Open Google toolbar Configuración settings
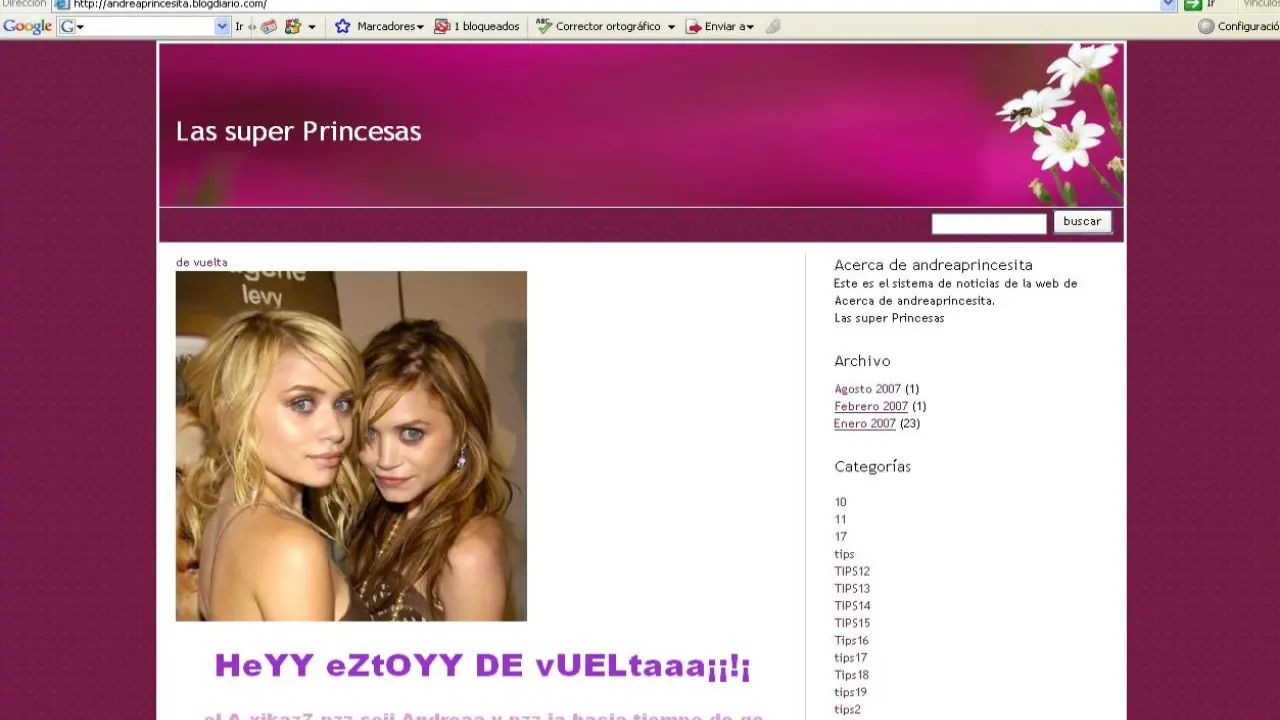This screenshot has width=1280, height=720. pyautogui.click(x=1238, y=27)
